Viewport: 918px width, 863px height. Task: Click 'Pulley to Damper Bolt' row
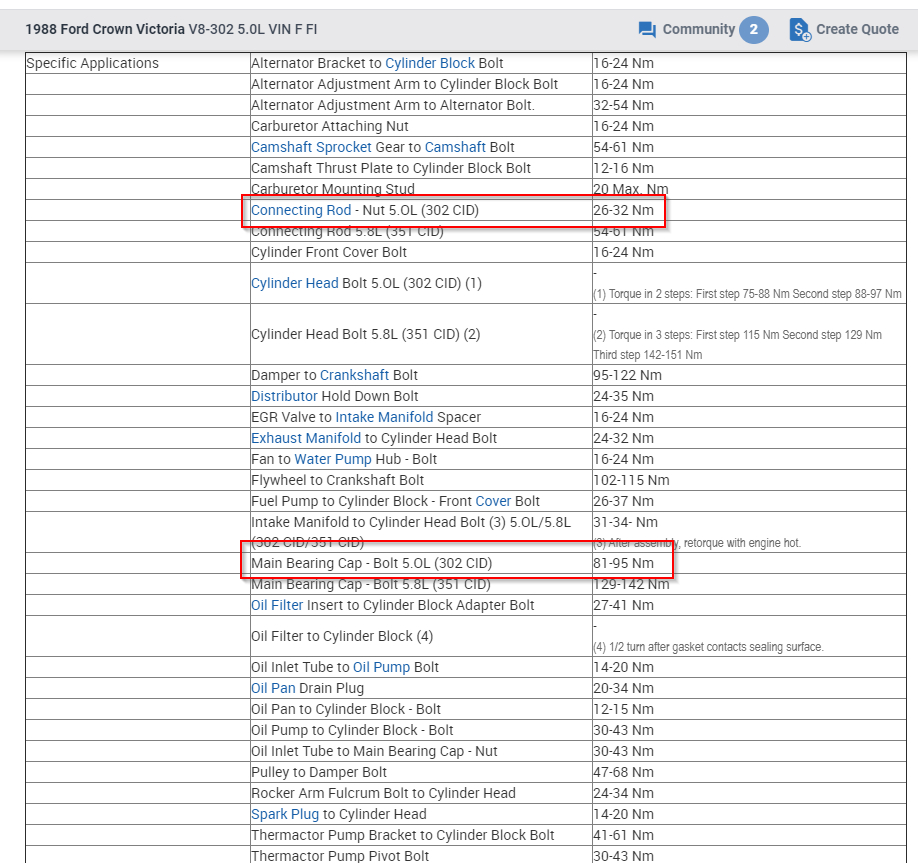click(x=319, y=772)
